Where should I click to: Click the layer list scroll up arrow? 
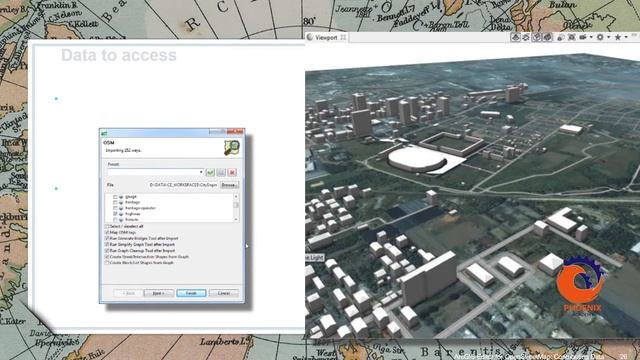(x=236, y=197)
